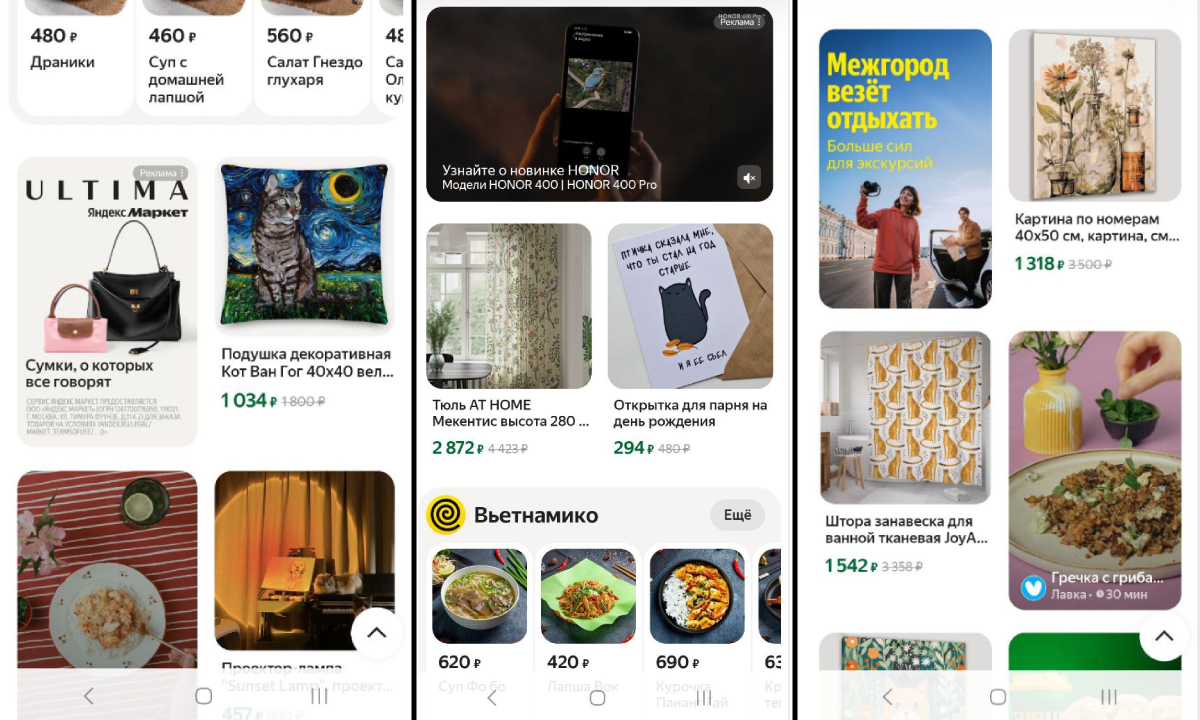This screenshot has height=720, width=1200.
Task: Select the Открытка для парня card product
Action: [x=690, y=340]
